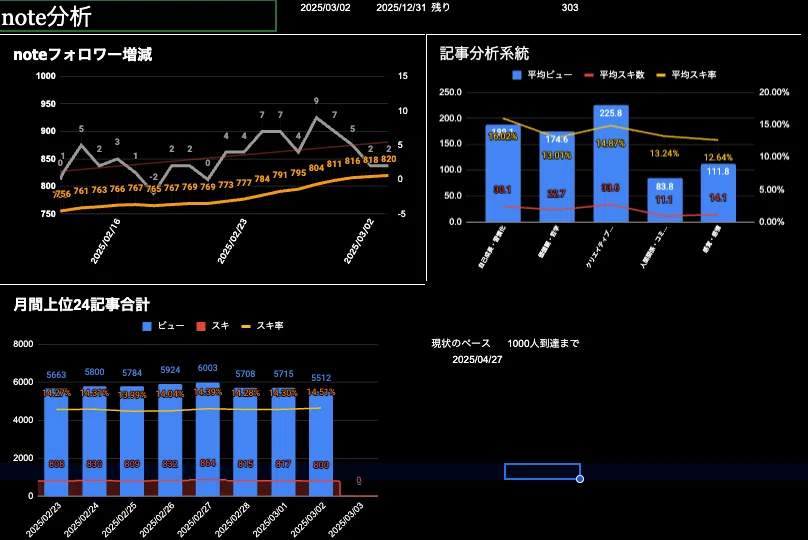The height and width of the screenshot is (540, 808).
Task: Click the yellow スキ率 legend marker
Action: click(246, 326)
